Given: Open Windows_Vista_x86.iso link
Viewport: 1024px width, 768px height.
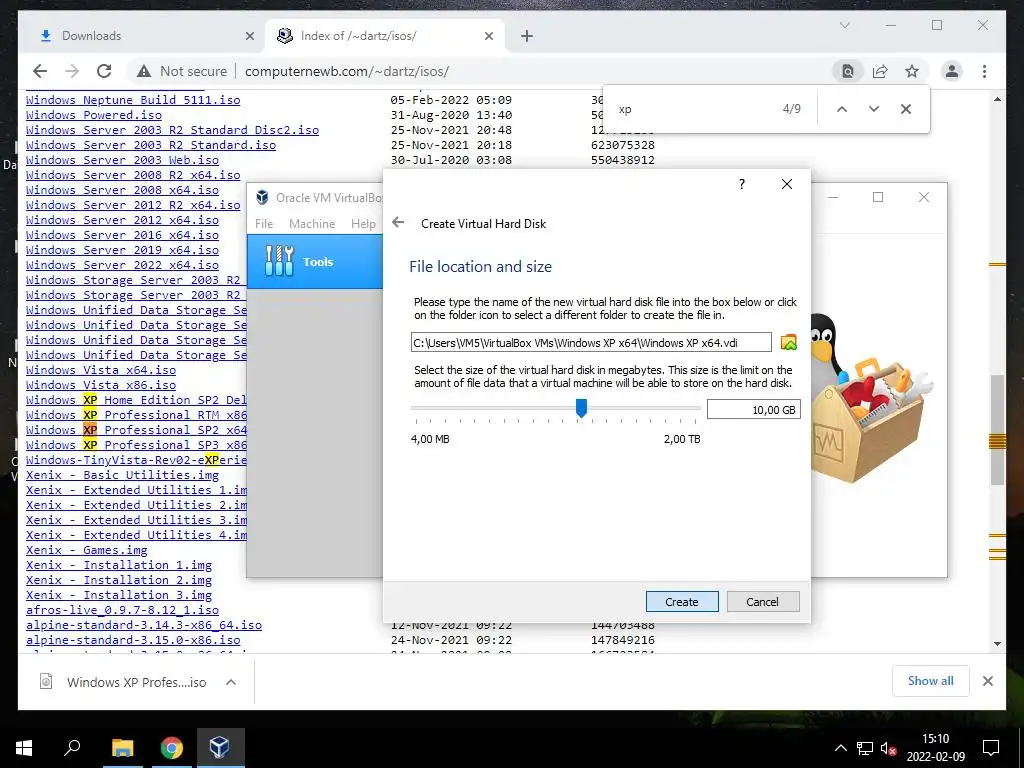Looking at the screenshot, I should click(101, 385).
